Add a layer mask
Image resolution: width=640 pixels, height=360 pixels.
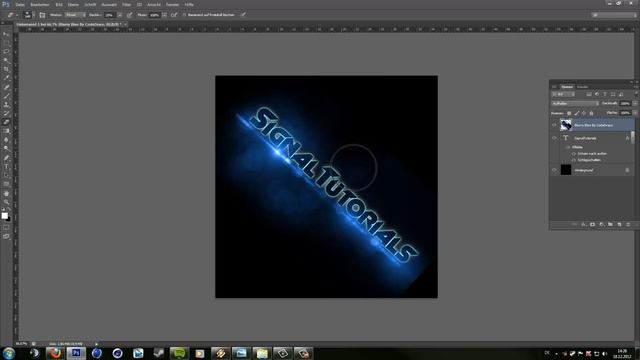coord(592,224)
